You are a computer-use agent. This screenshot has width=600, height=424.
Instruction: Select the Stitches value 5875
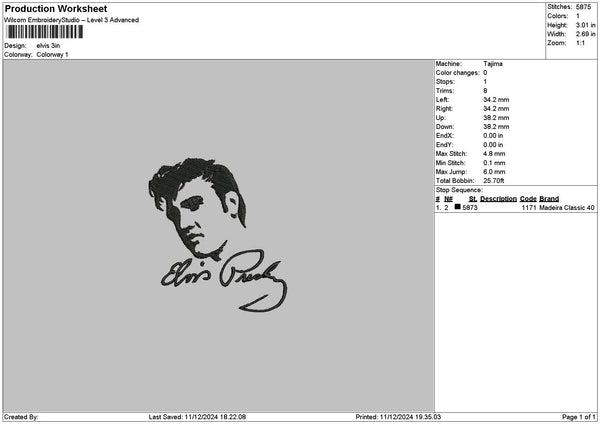583,7
